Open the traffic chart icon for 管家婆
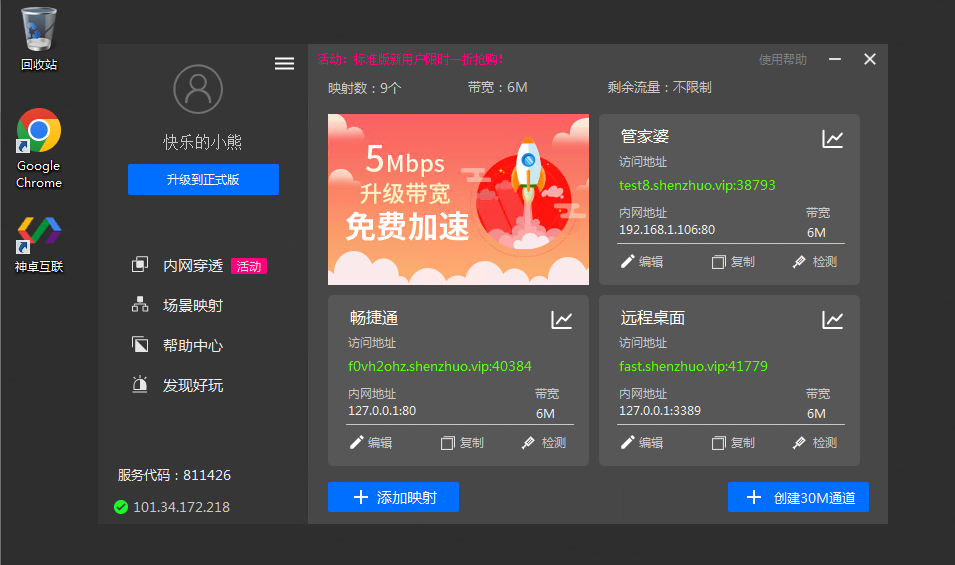This screenshot has height=565, width=955. coord(833,139)
